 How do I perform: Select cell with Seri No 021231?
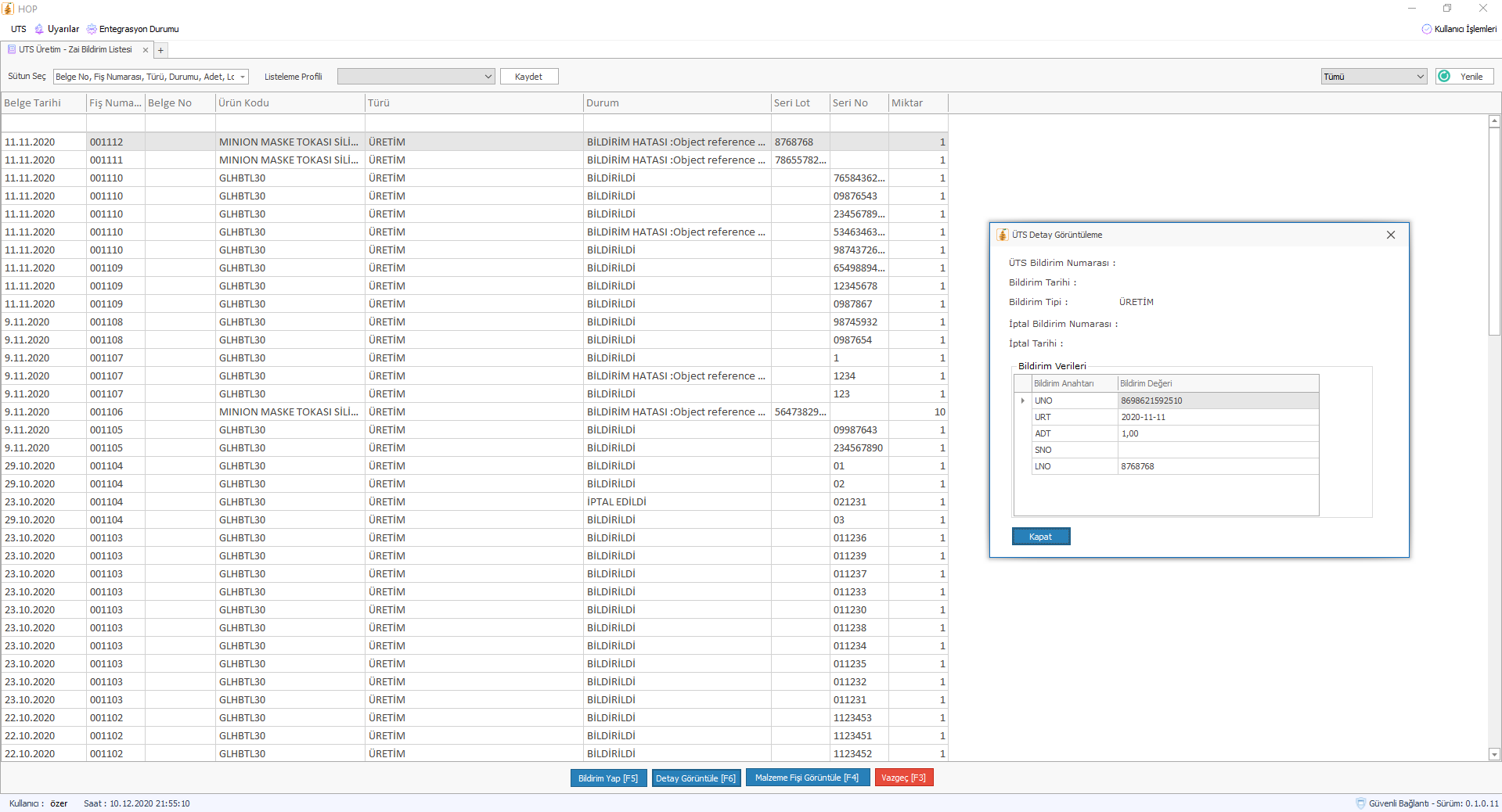click(859, 501)
